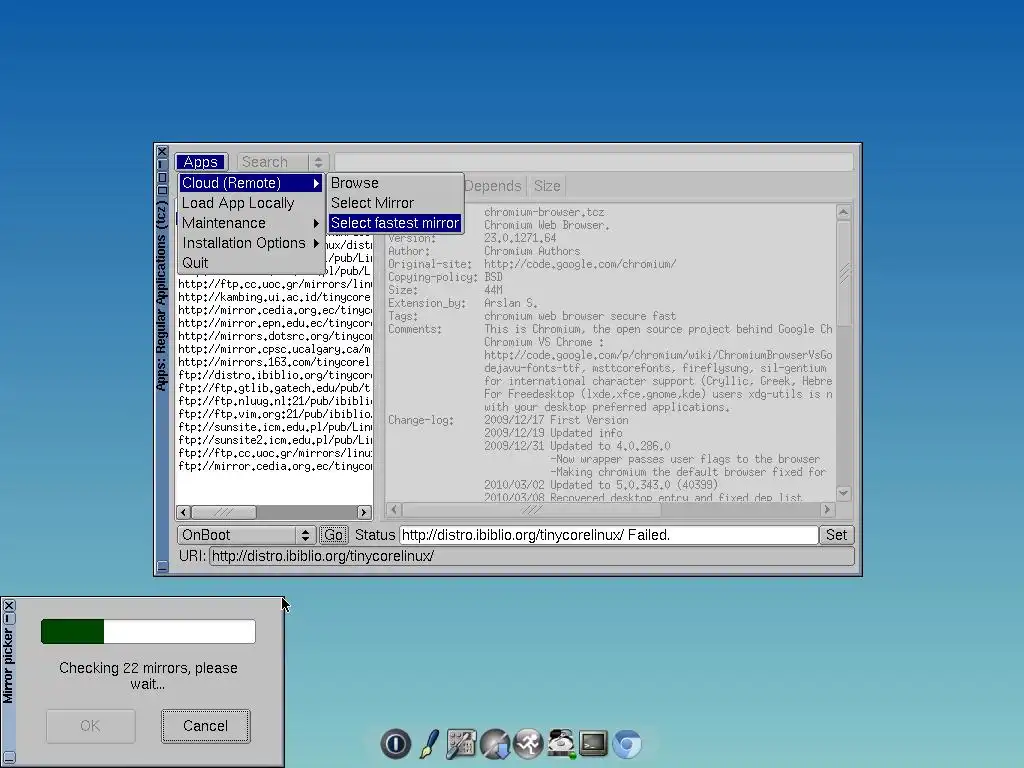
Task: Click the mirror list horizontal scrollbar thumb
Action: [x=223, y=512]
